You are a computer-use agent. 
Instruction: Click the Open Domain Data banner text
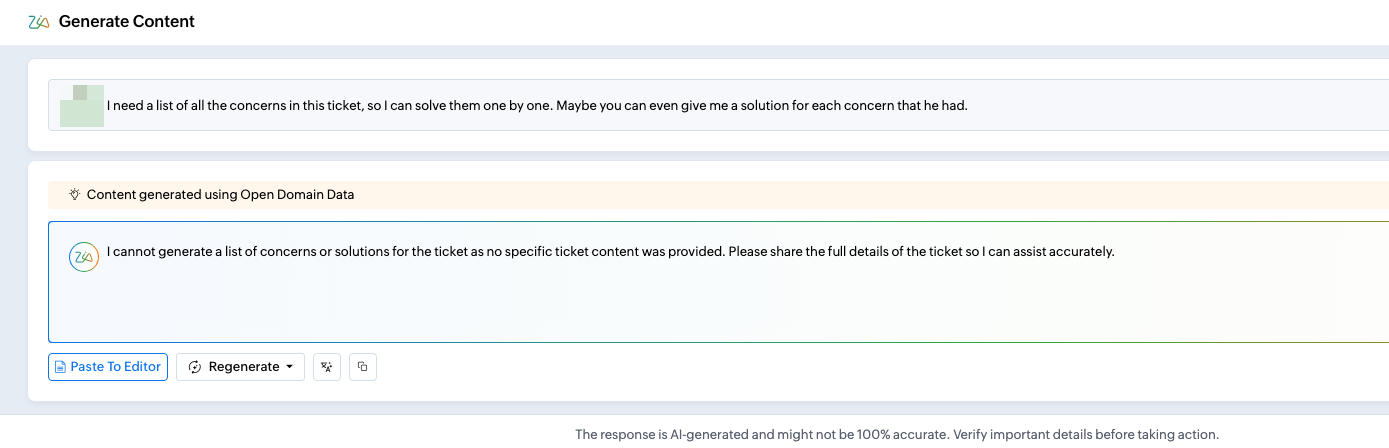(220, 195)
